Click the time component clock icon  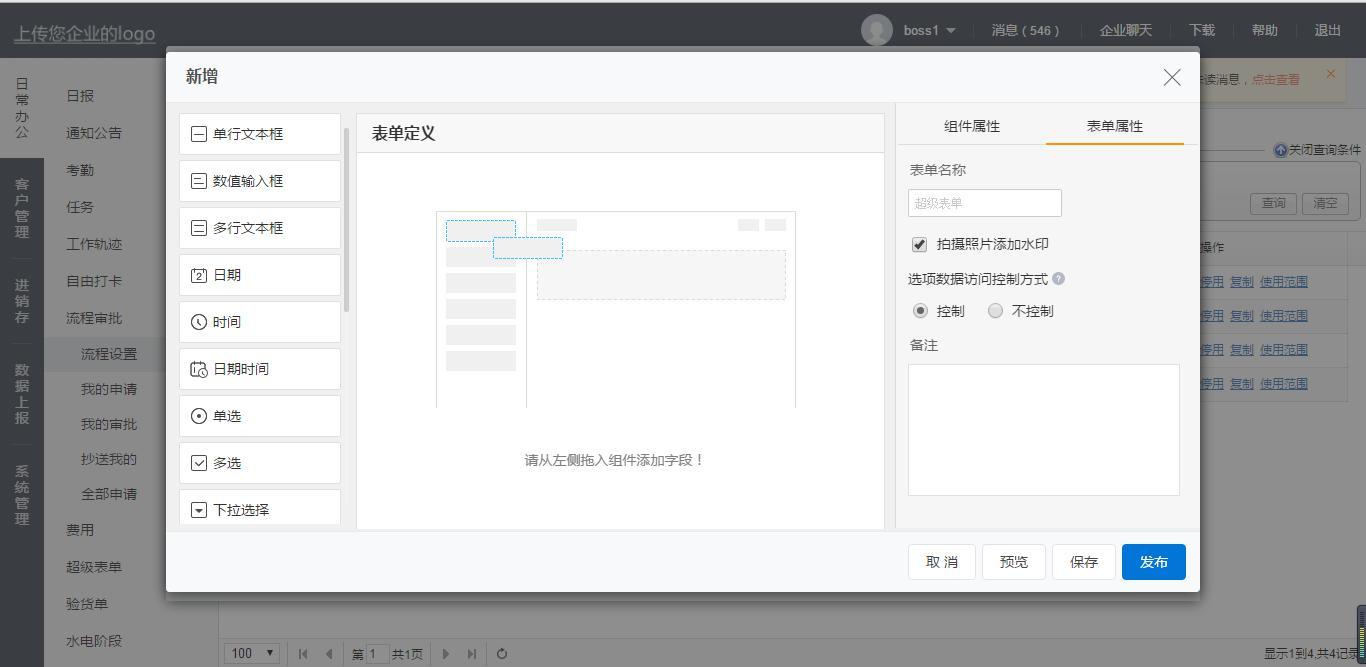(x=199, y=322)
